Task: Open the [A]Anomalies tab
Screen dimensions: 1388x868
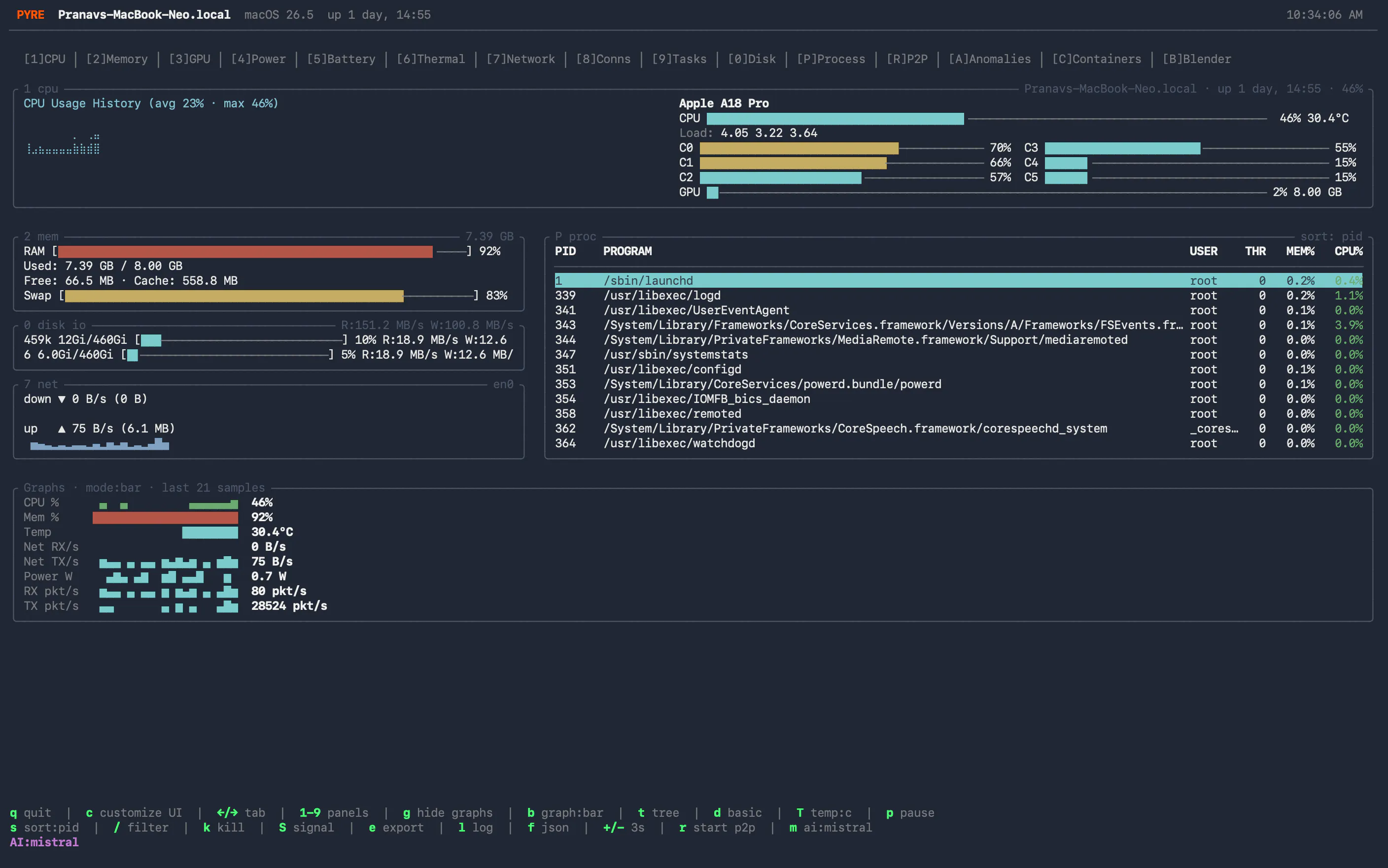Action: pyautogui.click(x=990, y=59)
